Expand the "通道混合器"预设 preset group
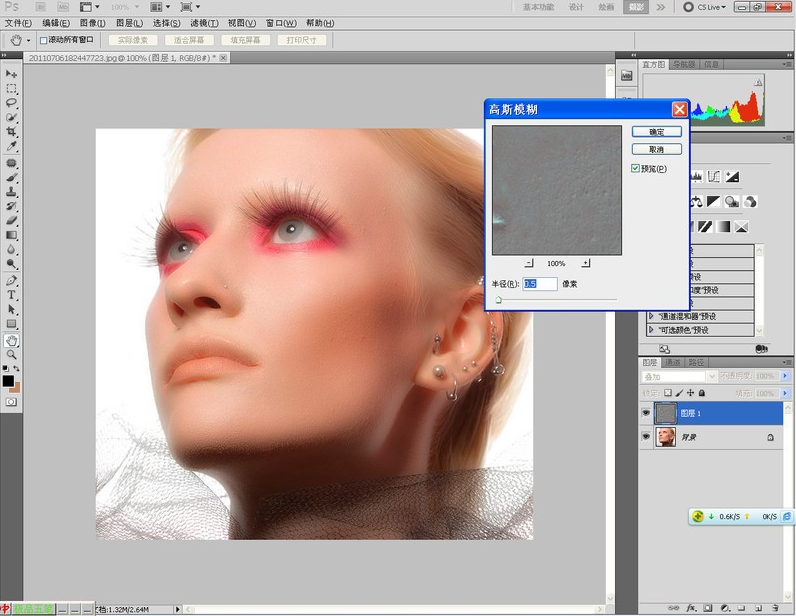The image size is (796, 616). pyautogui.click(x=652, y=316)
